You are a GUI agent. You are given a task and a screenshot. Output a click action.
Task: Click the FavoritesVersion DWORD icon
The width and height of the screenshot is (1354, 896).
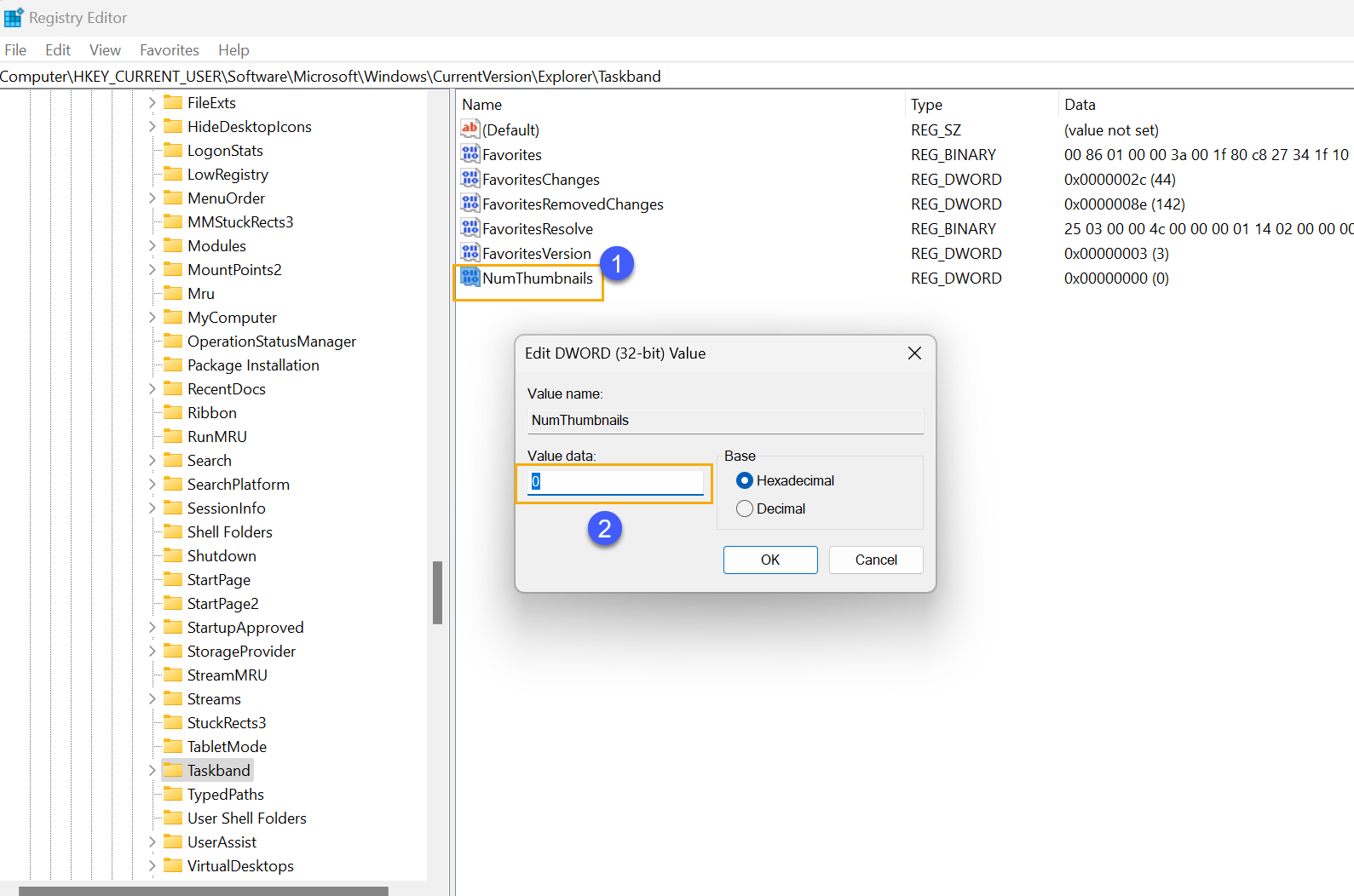tap(470, 253)
